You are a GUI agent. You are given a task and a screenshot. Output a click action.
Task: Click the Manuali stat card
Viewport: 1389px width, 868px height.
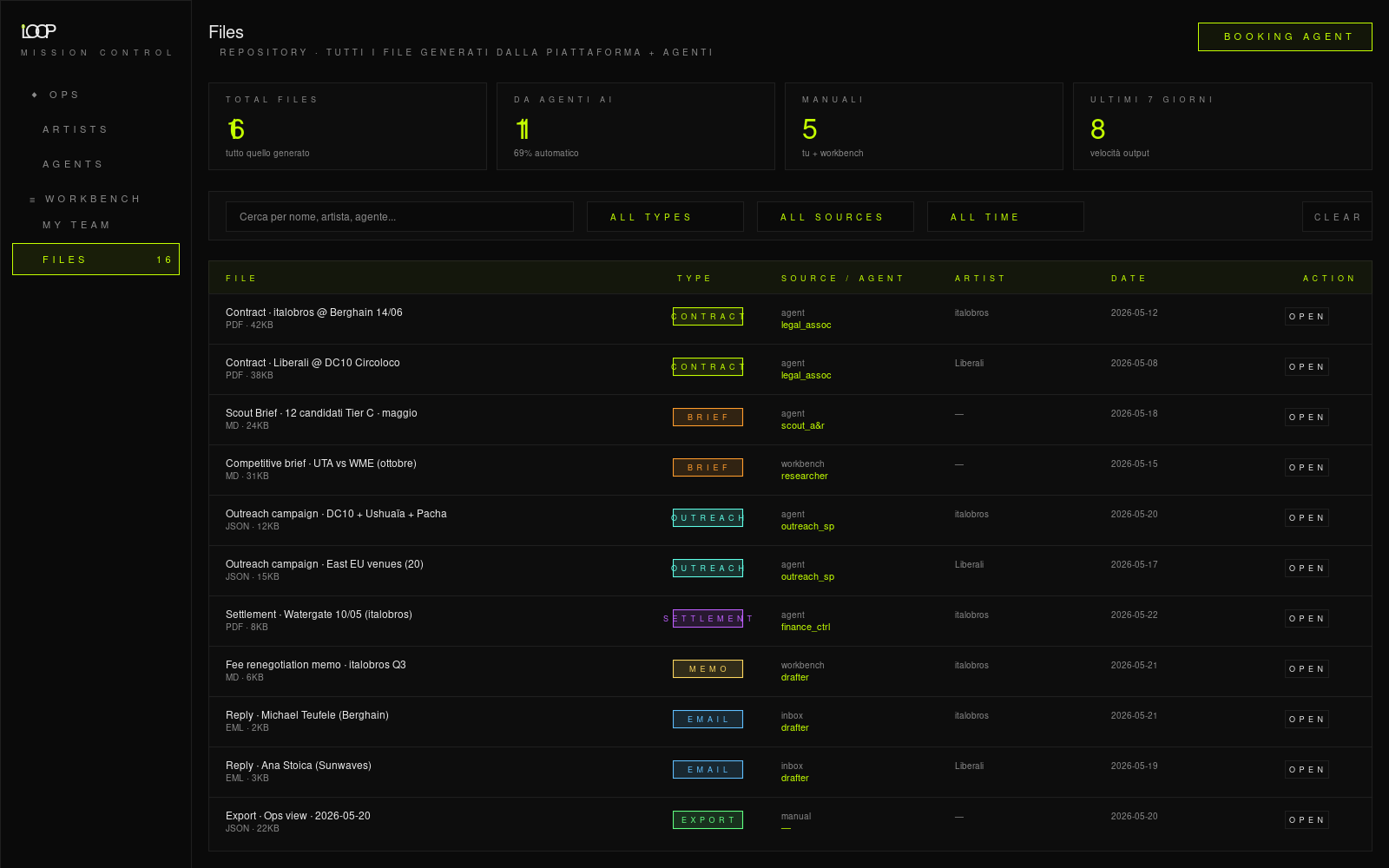924,126
